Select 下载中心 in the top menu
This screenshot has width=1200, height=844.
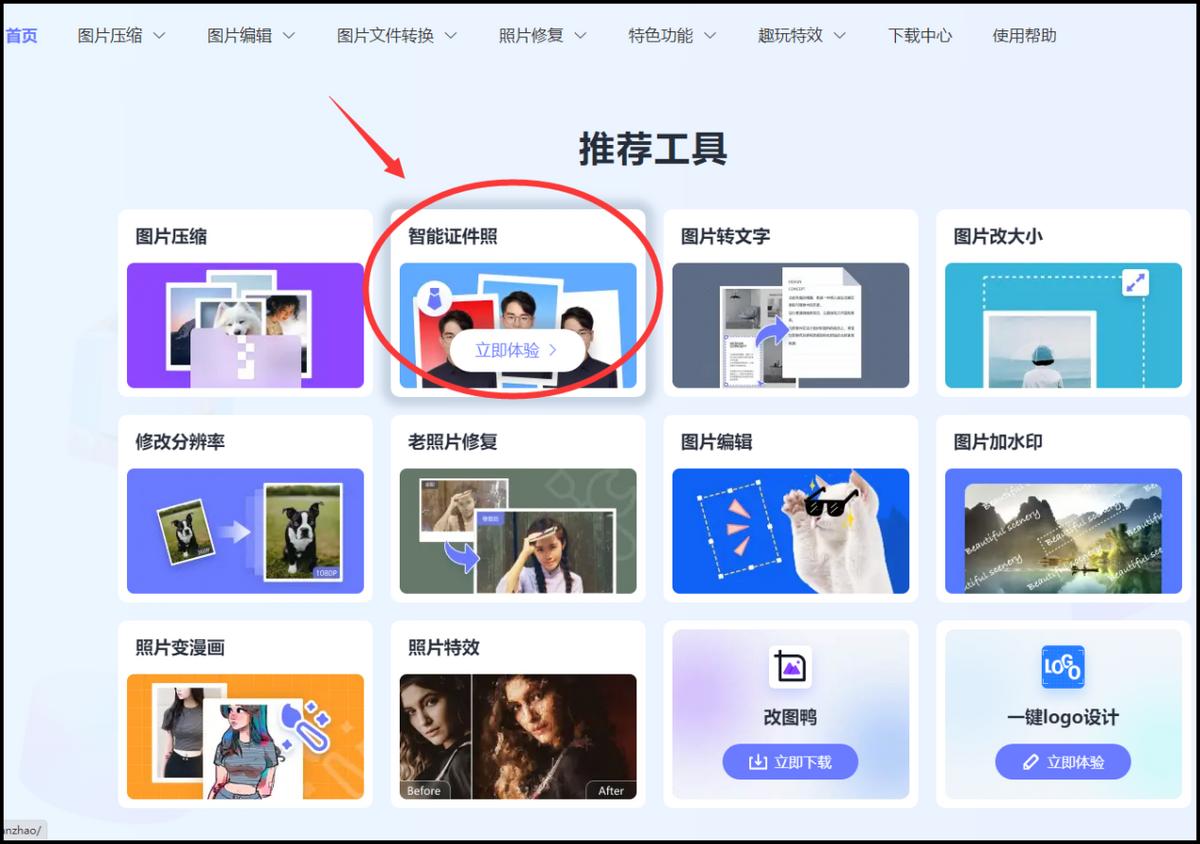point(918,33)
